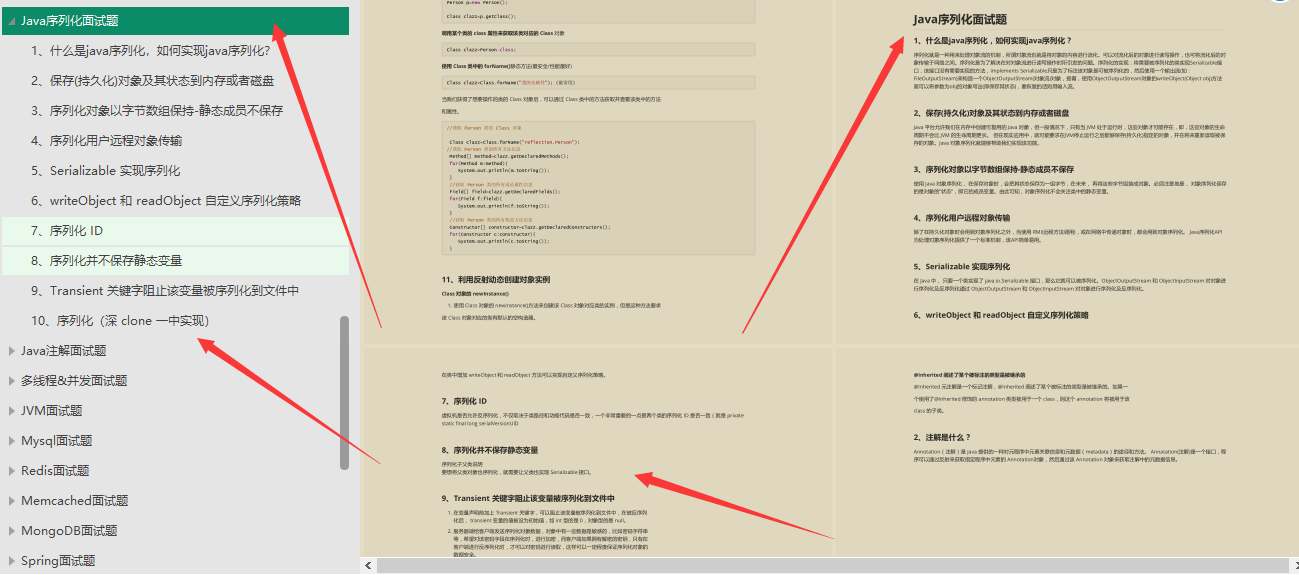1299x575 pixels.
Task: Select the MongoDB面试题 bookmark label
Action: point(70,530)
